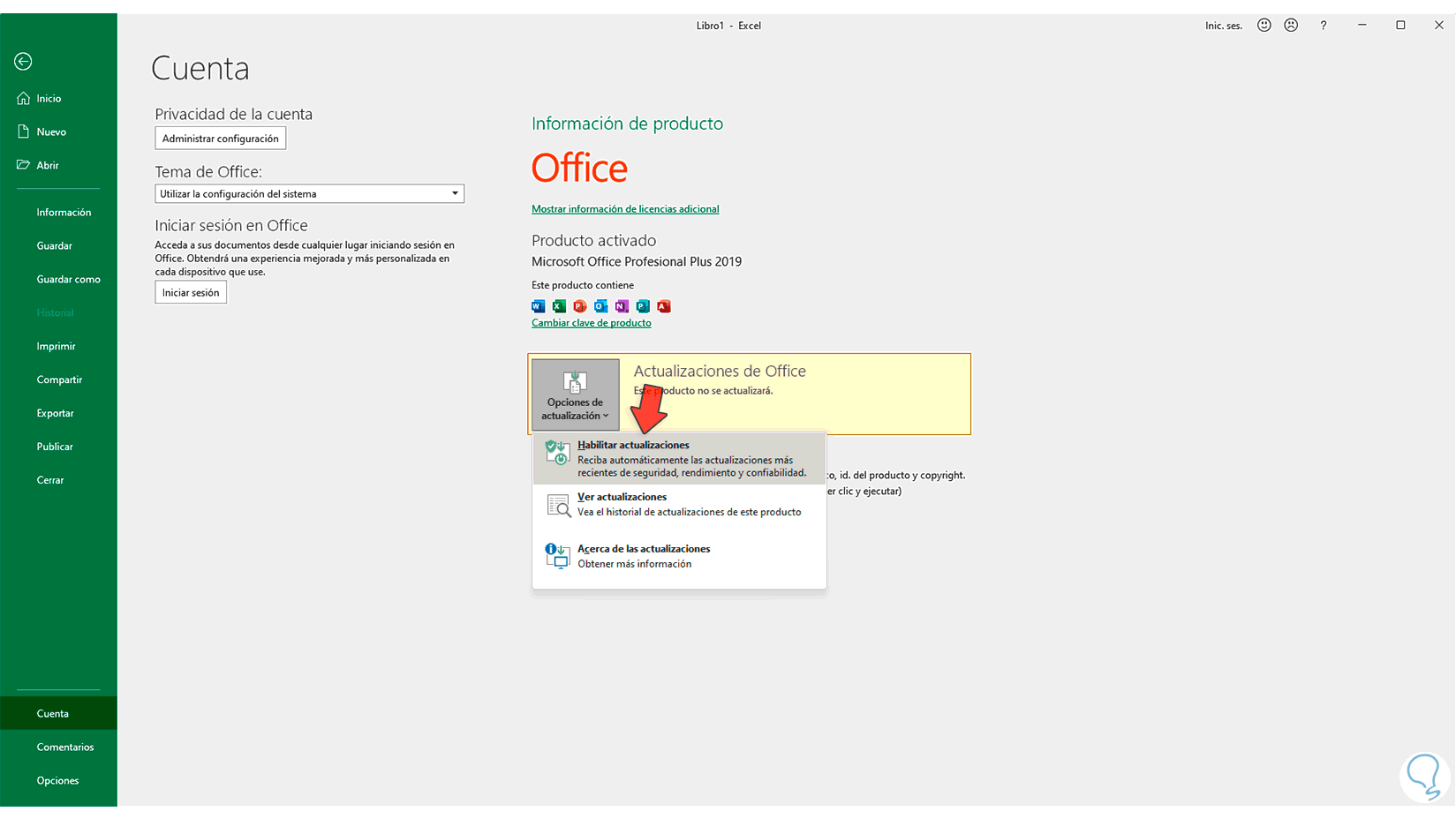Click the back arrow in the green sidebar
The height and width of the screenshot is (819, 1456).
[x=23, y=61]
